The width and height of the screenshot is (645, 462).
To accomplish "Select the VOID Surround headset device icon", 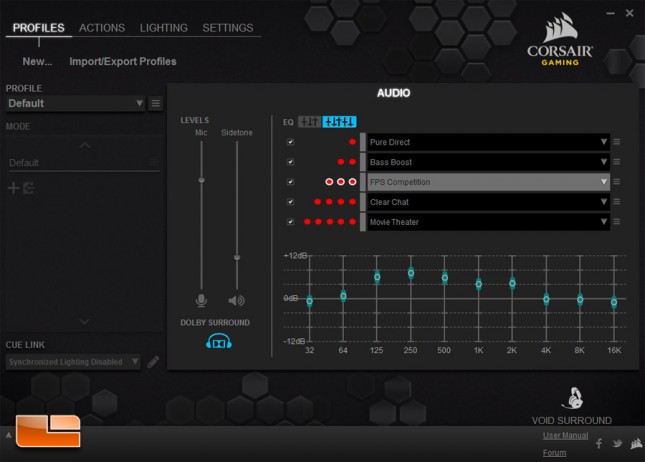I will tap(572, 398).
